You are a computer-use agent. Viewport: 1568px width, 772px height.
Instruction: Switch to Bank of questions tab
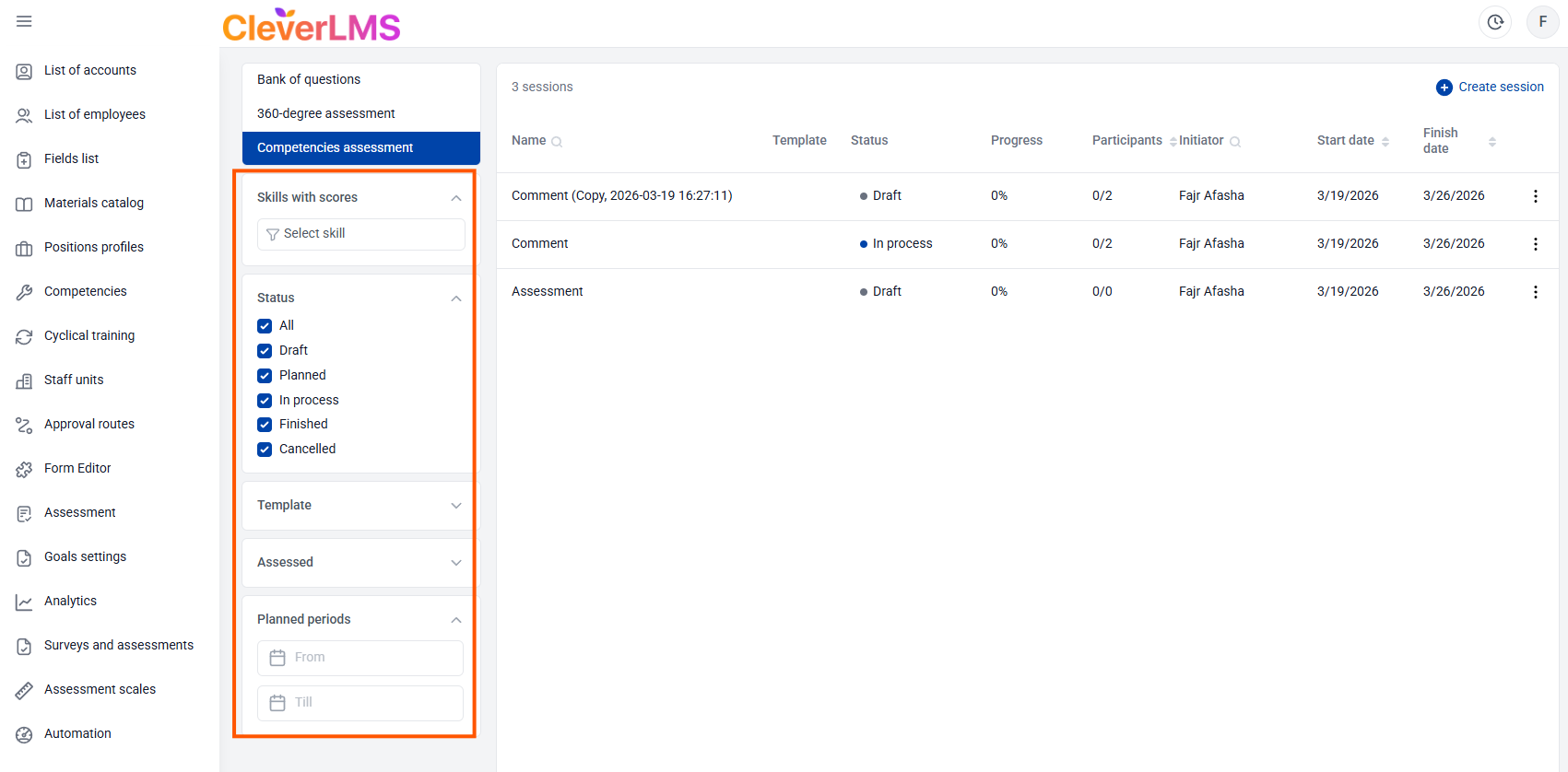[309, 79]
